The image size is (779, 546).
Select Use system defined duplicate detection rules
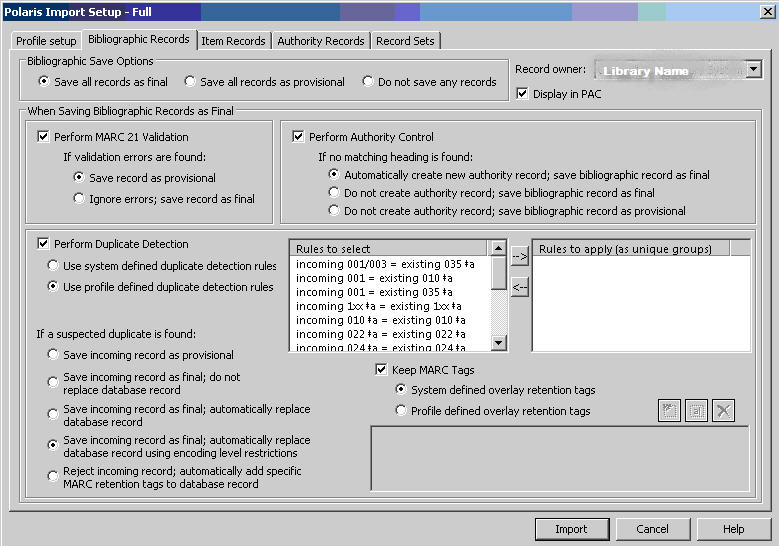click(x=53, y=265)
